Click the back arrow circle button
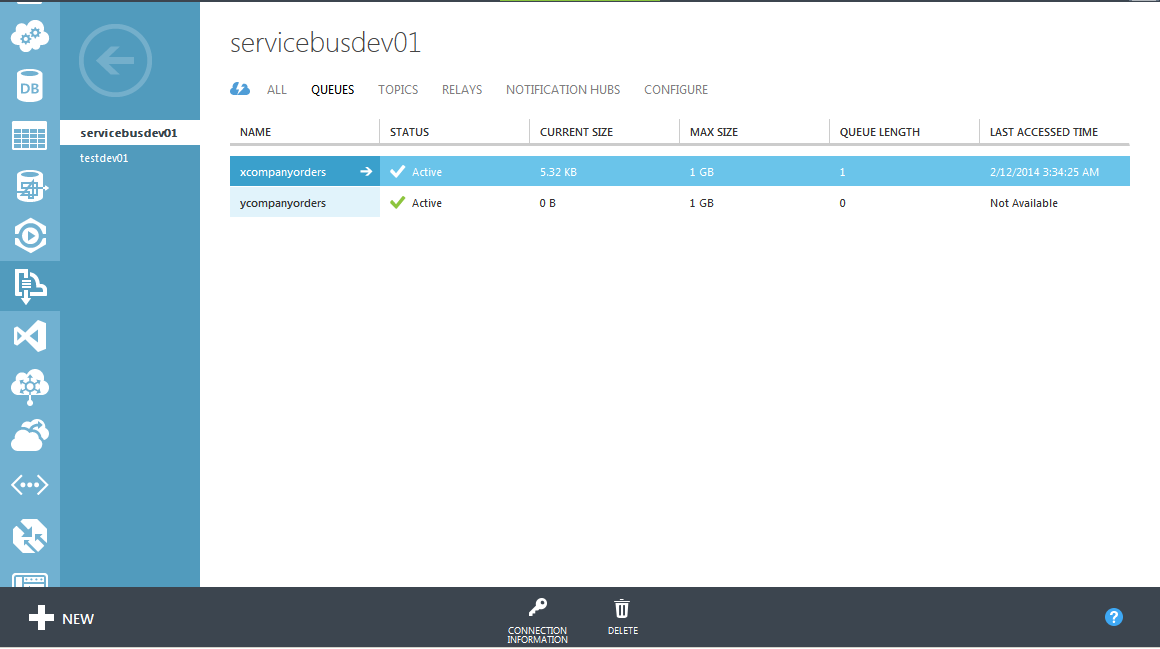 (115, 61)
